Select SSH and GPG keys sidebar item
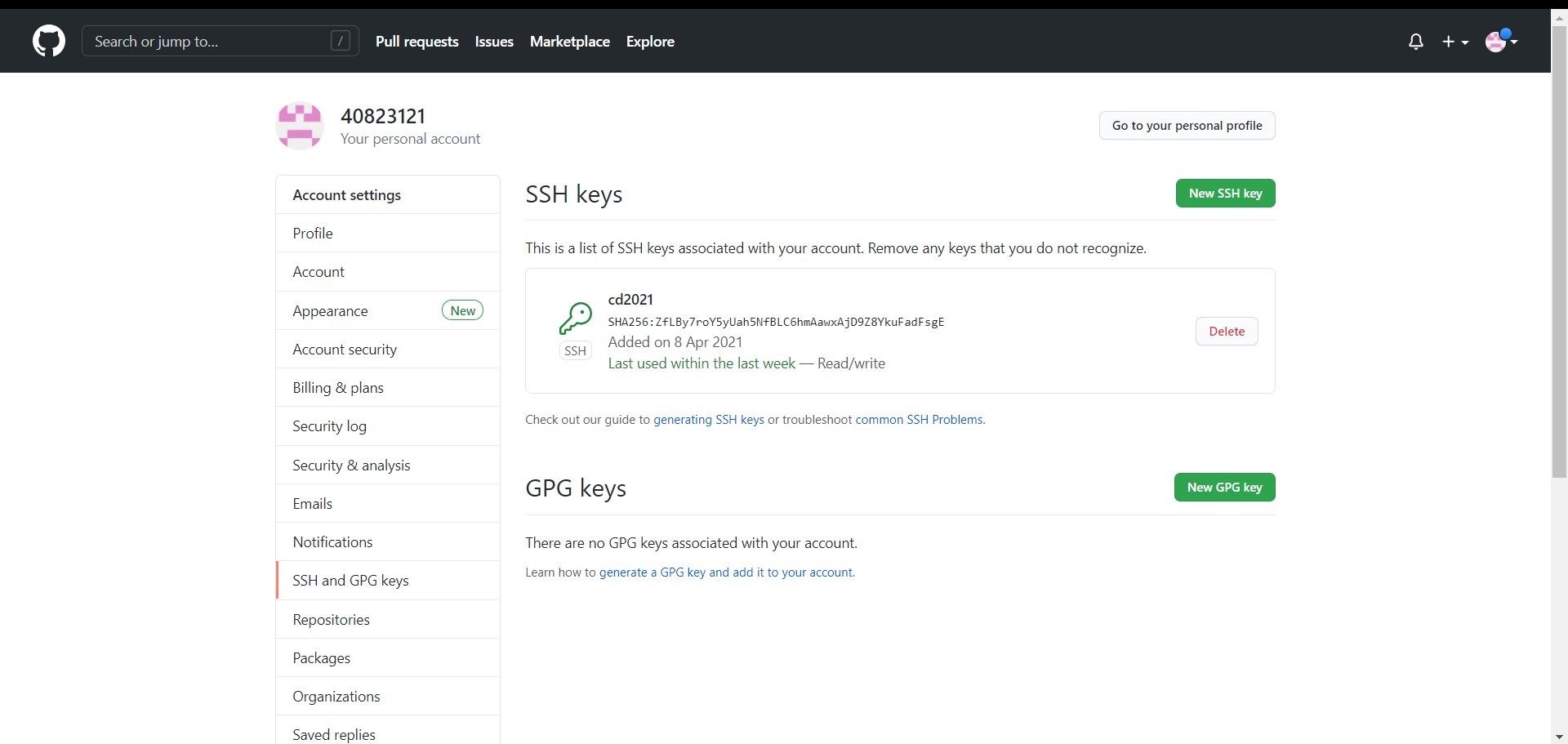The image size is (1568, 744). 388,581
